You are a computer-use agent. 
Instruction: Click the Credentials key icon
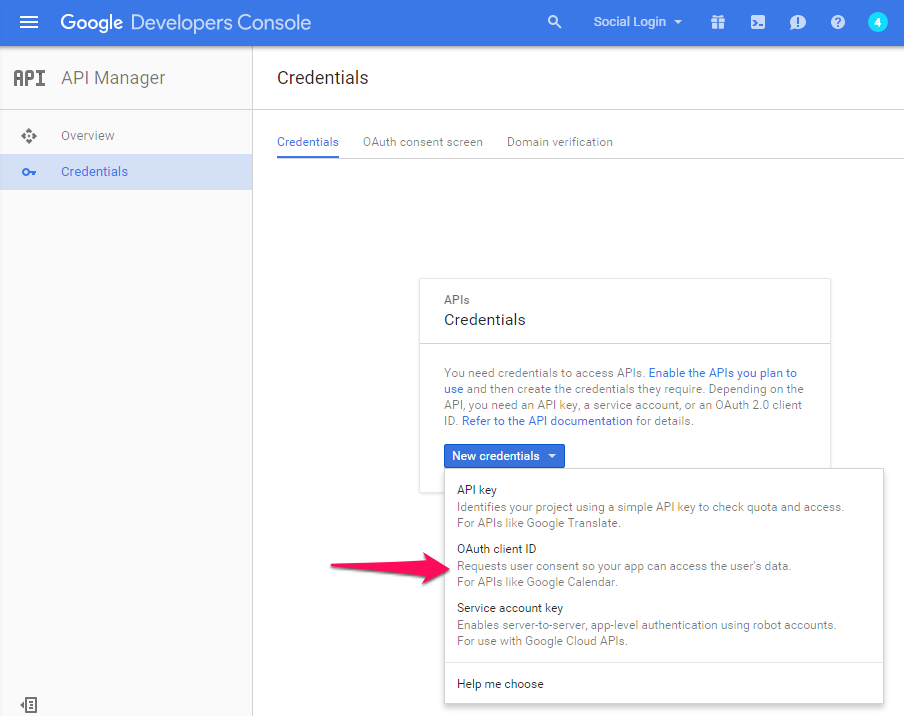(29, 172)
